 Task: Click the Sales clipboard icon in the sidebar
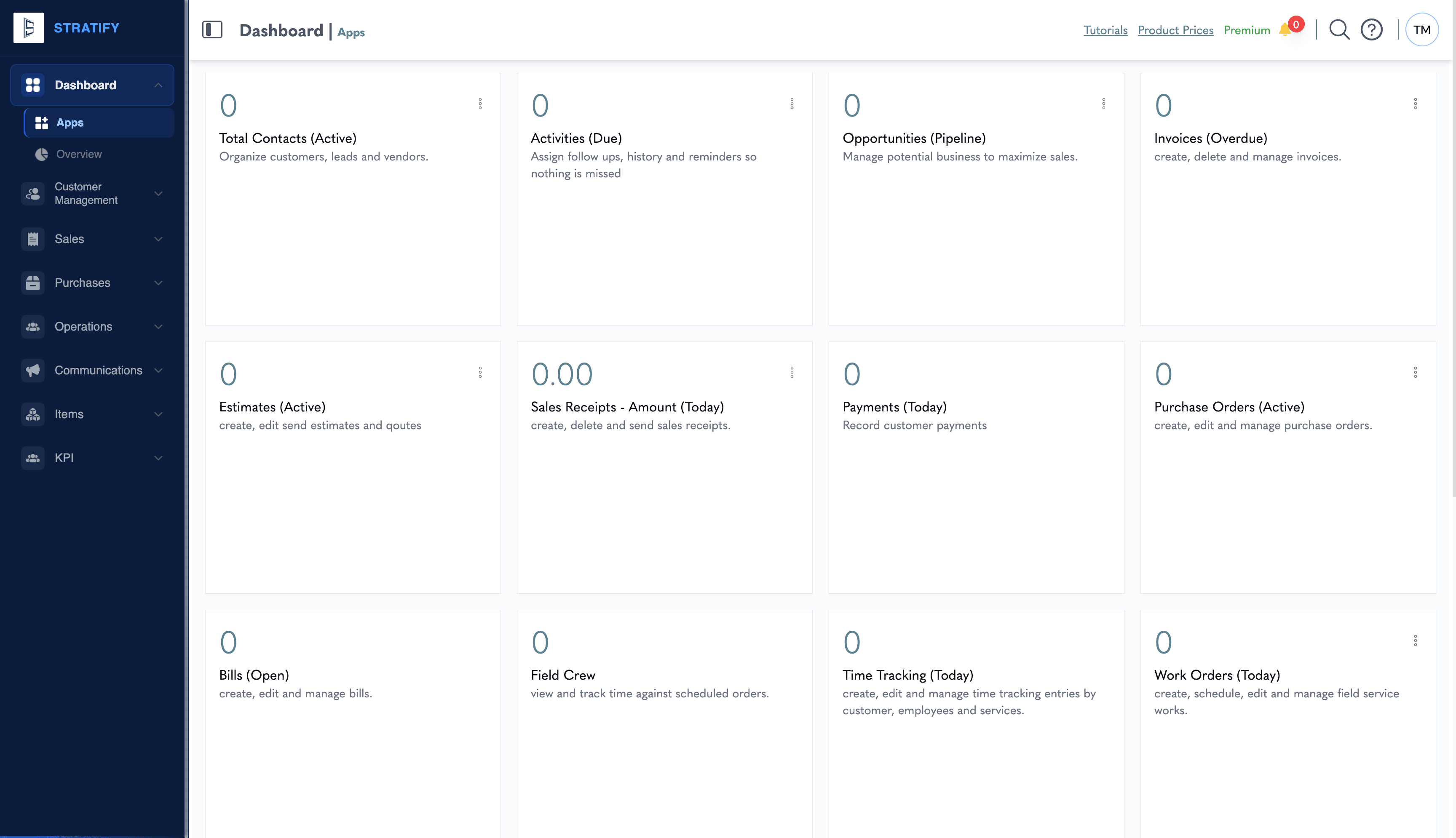point(33,239)
